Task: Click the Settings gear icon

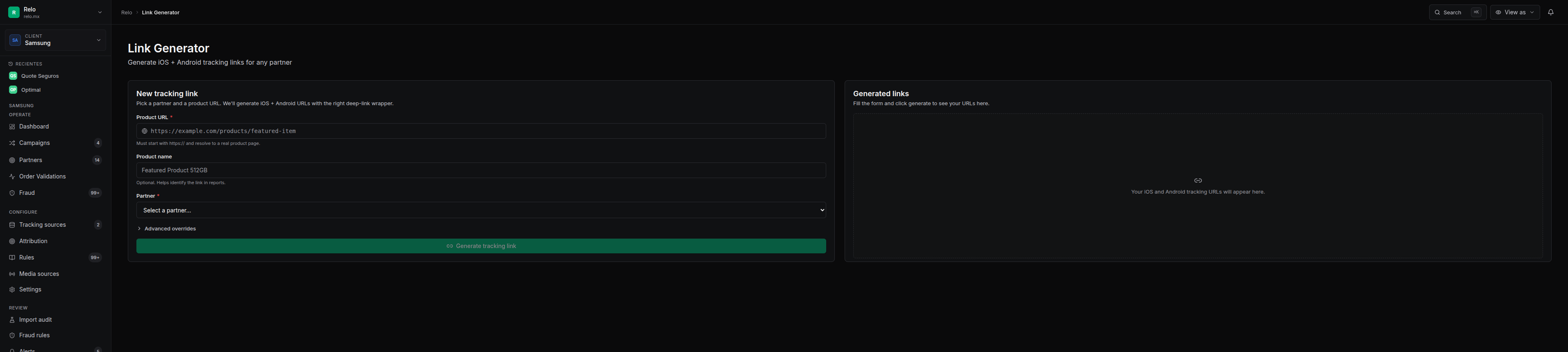Action: (x=12, y=290)
